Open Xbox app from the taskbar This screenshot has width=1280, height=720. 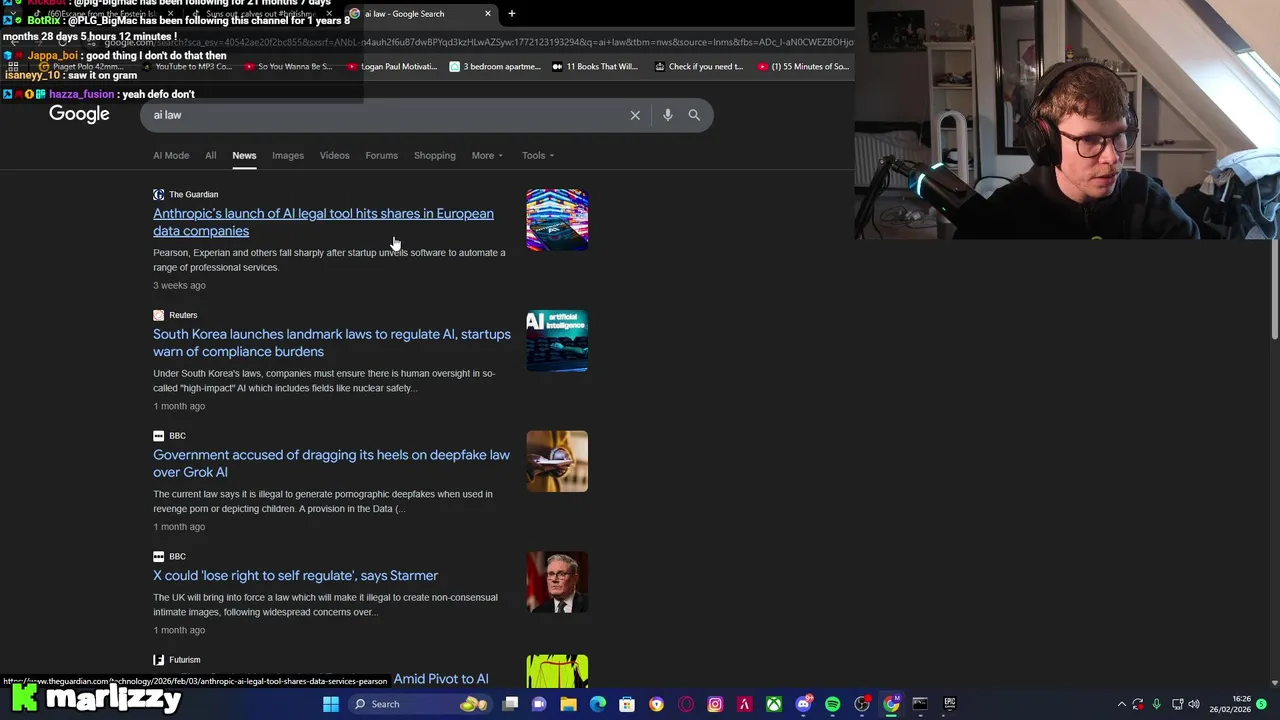coord(774,704)
